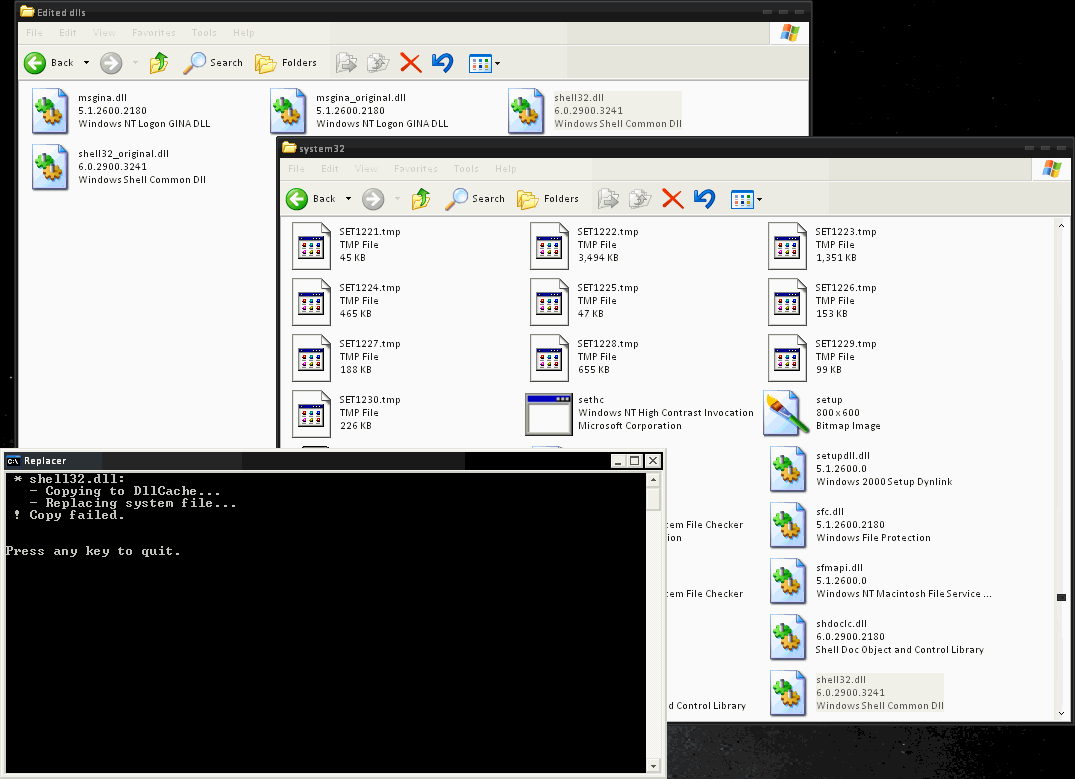Image resolution: width=1075 pixels, height=779 pixels.
Task: Open Tools menu in Edited dlls window
Action: click(x=204, y=32)
